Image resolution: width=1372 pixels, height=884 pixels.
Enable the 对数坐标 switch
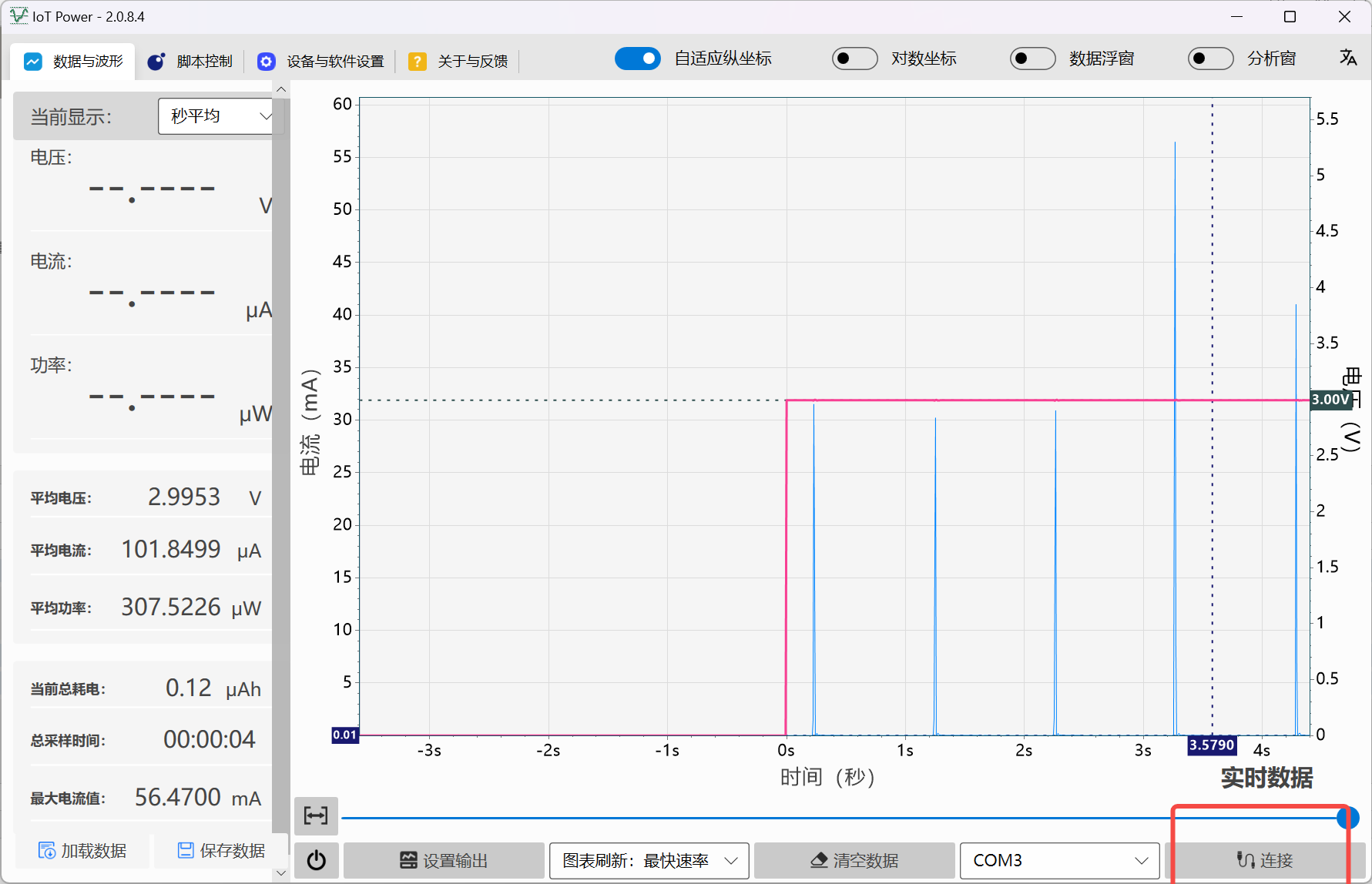[x=855, y=59]
